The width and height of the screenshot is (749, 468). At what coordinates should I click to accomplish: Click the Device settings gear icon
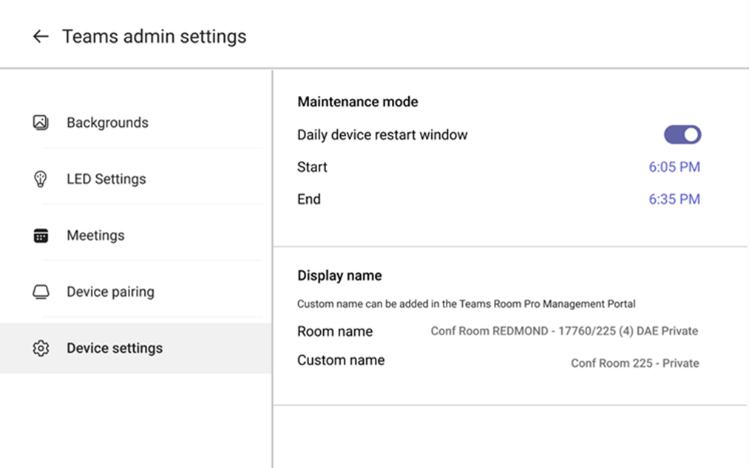(41, 349)
